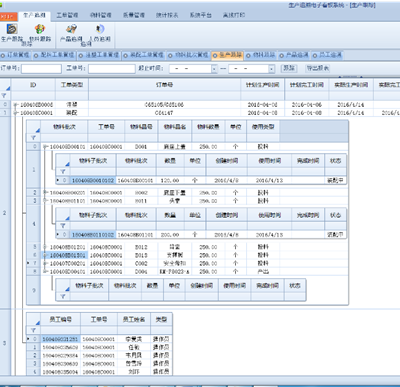Open the 物料跟踪 ribbon icon
The image size is (400, 387).
[x=40, y=33]
